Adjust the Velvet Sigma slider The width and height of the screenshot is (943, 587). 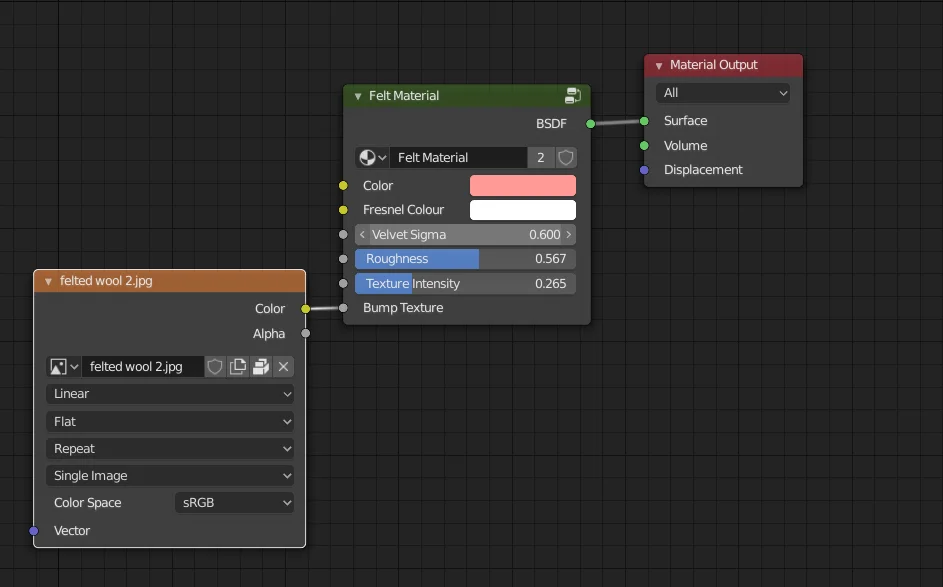point(466,234)
